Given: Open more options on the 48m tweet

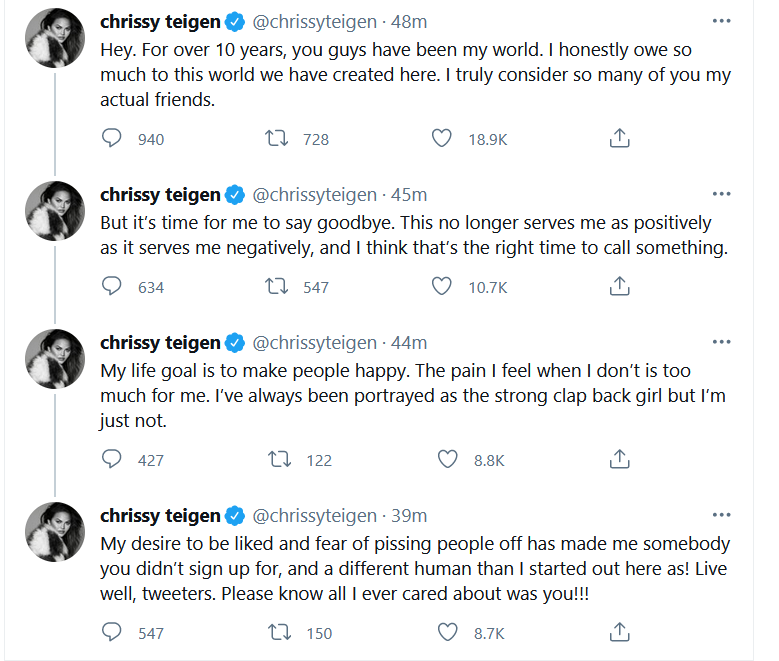Looking at the screenshot, I should (721, 20).
